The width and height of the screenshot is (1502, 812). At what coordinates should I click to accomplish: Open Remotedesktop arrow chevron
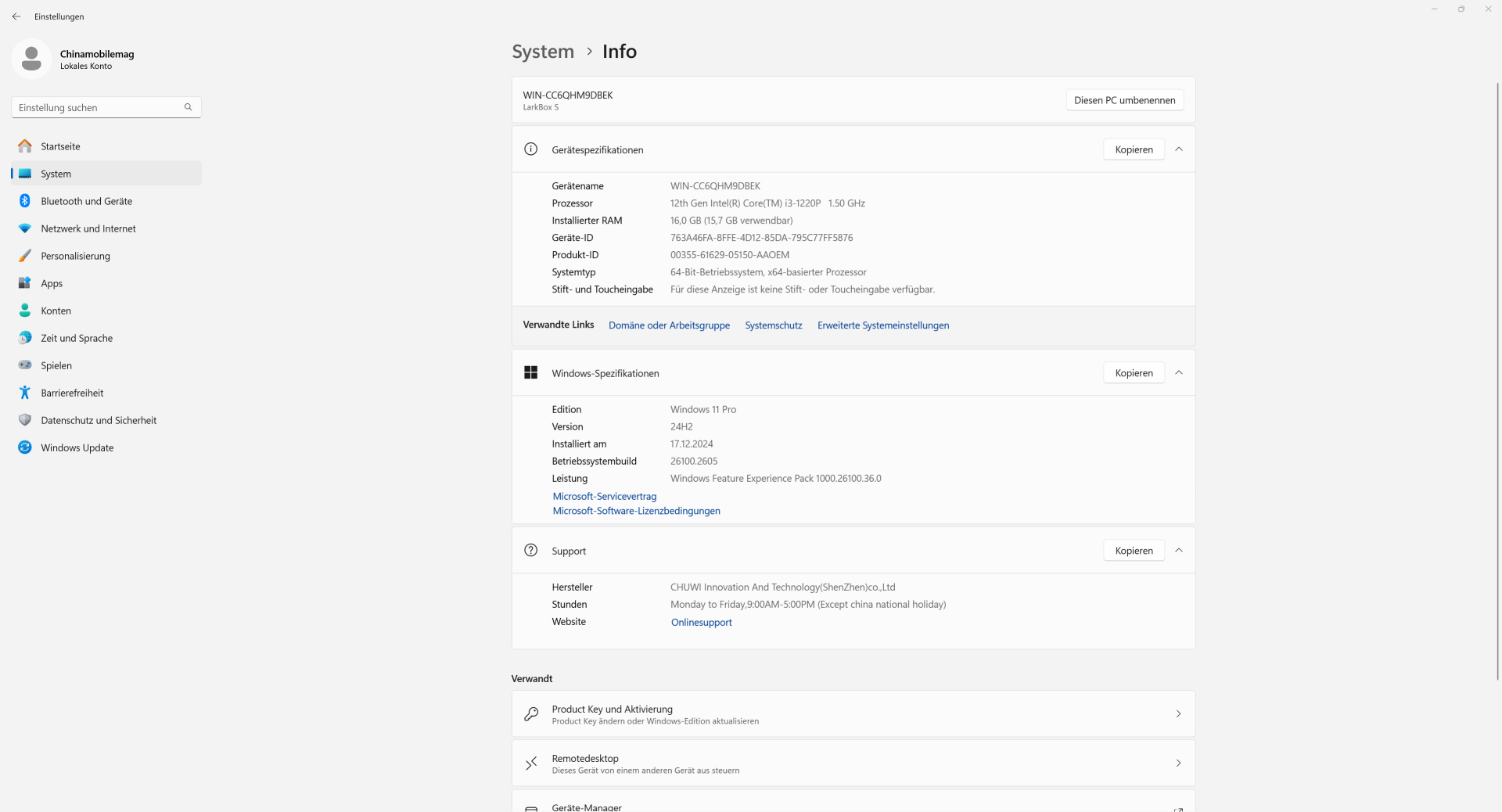click(x=1179, y=763)
